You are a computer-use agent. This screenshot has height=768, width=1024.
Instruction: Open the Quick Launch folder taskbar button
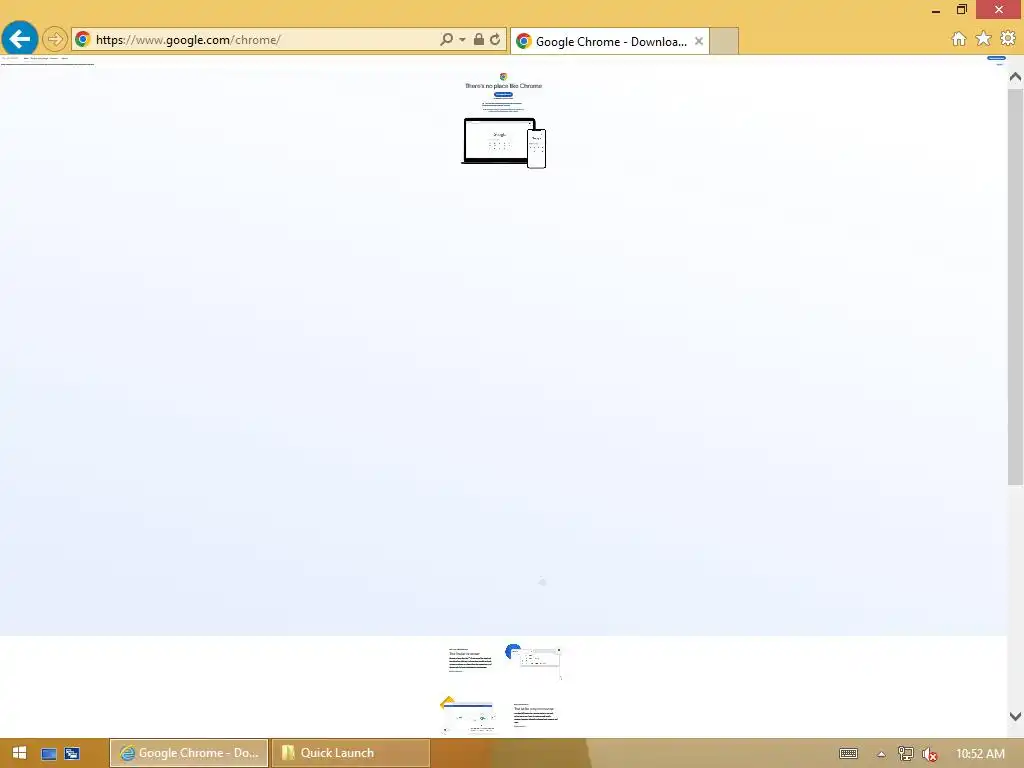(x=351, y=753)
